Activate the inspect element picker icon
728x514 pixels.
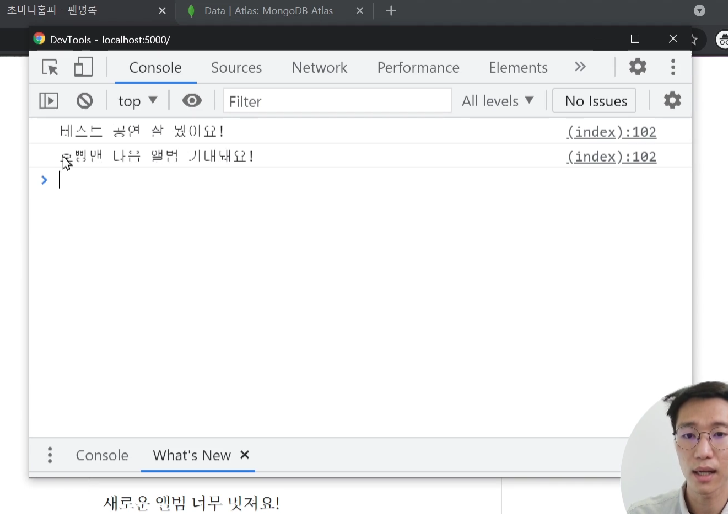(x=50, y=67)
